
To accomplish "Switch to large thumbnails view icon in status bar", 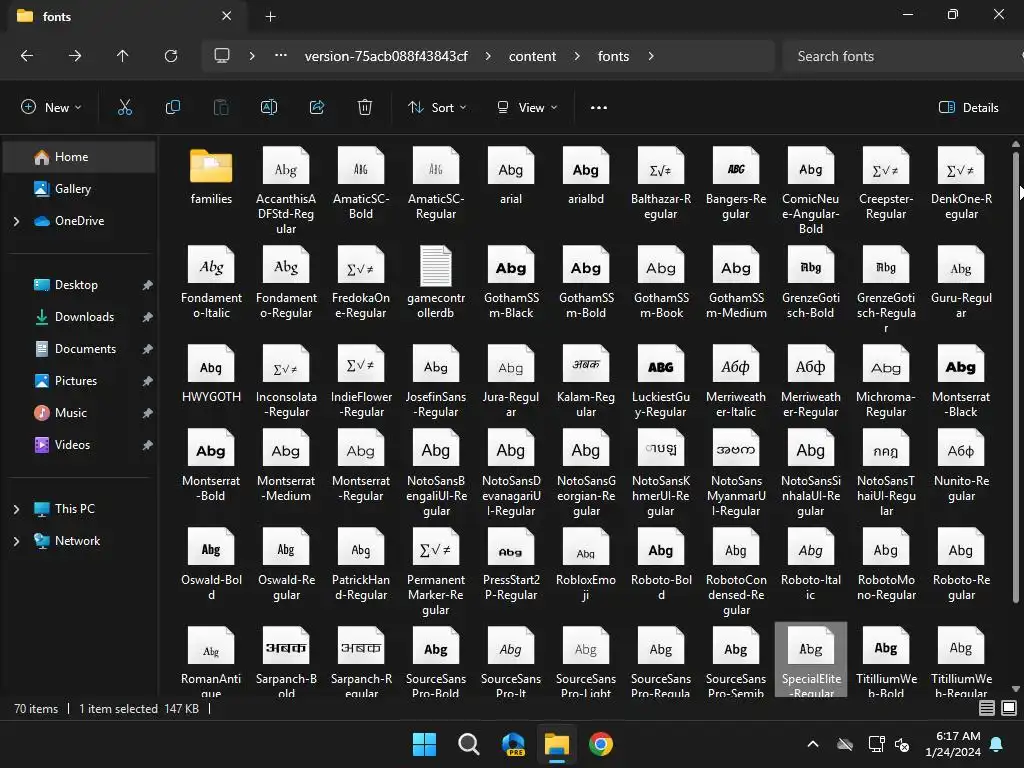I will click(x=1009, y=708).
